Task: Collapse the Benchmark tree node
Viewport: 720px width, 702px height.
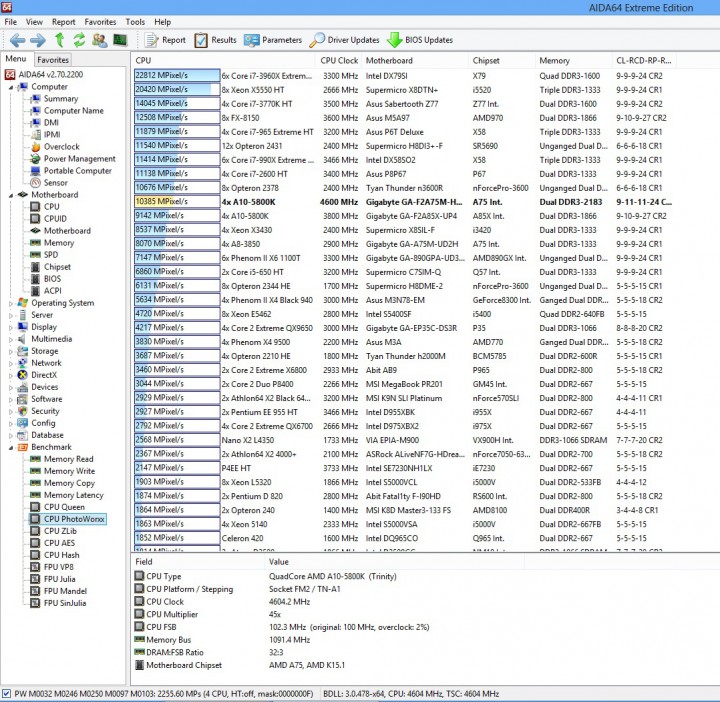Action: [11, 447]
